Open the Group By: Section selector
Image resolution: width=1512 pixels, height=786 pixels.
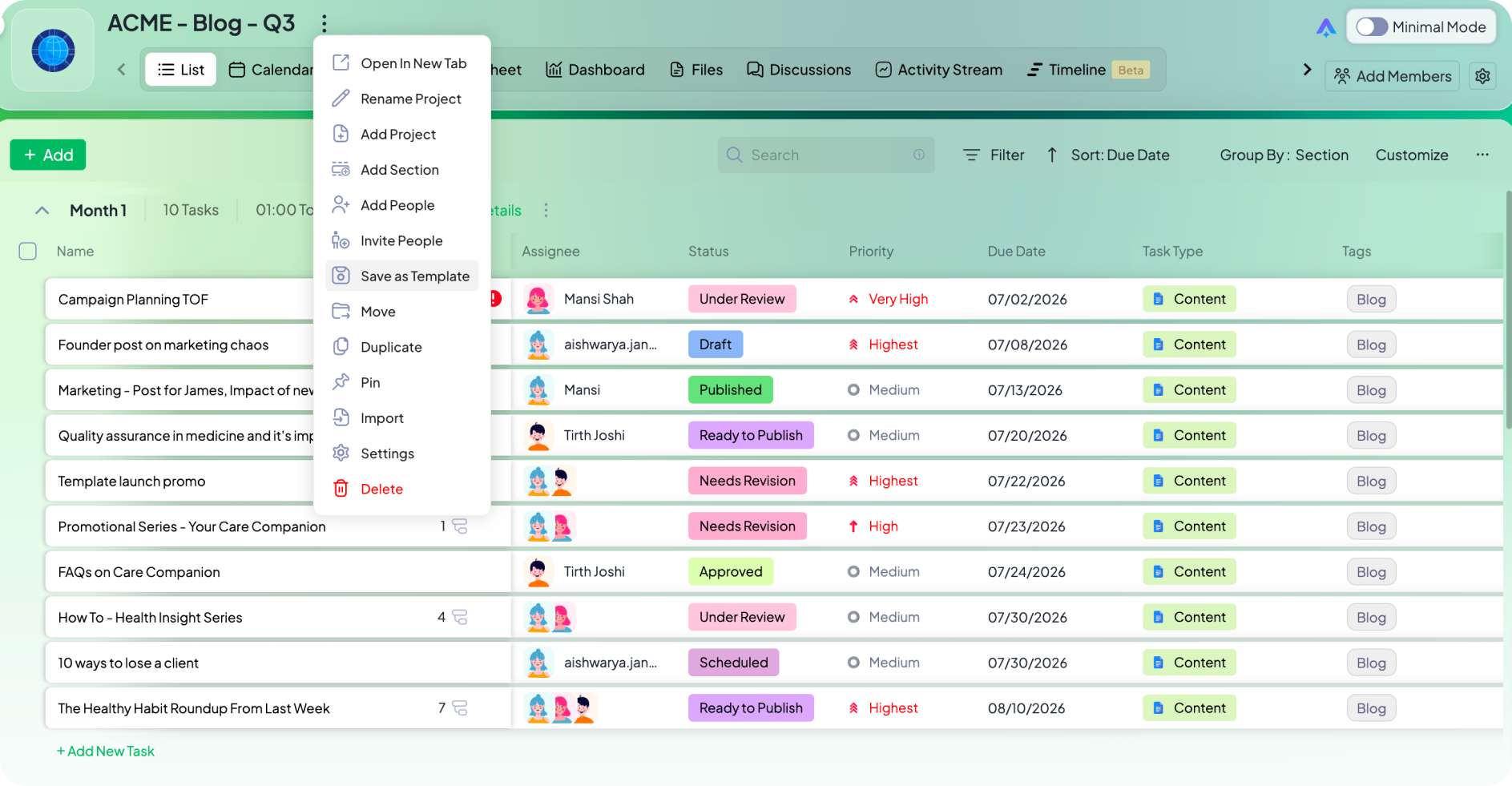pyautogui.click(x=1284, y=155)
